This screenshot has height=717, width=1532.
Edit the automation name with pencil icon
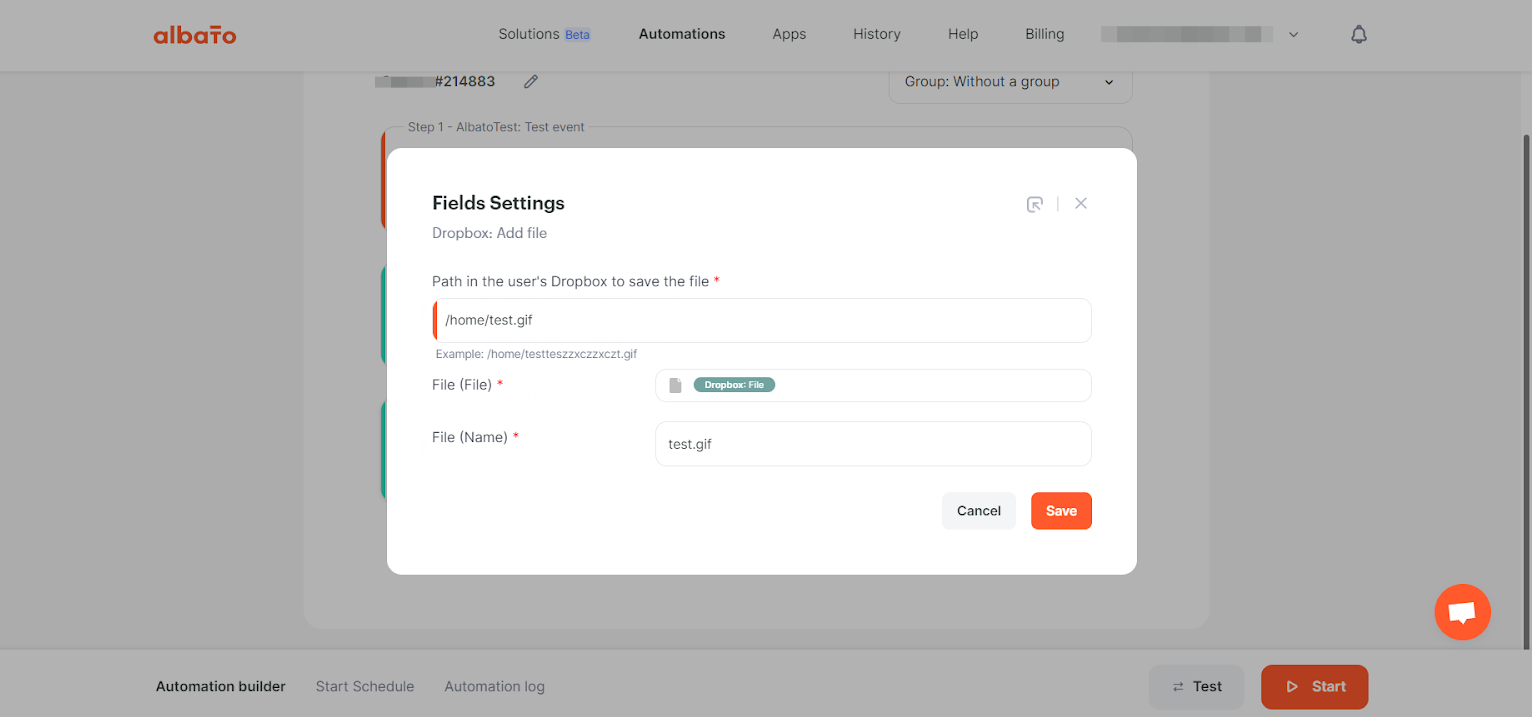click(531, 82)
